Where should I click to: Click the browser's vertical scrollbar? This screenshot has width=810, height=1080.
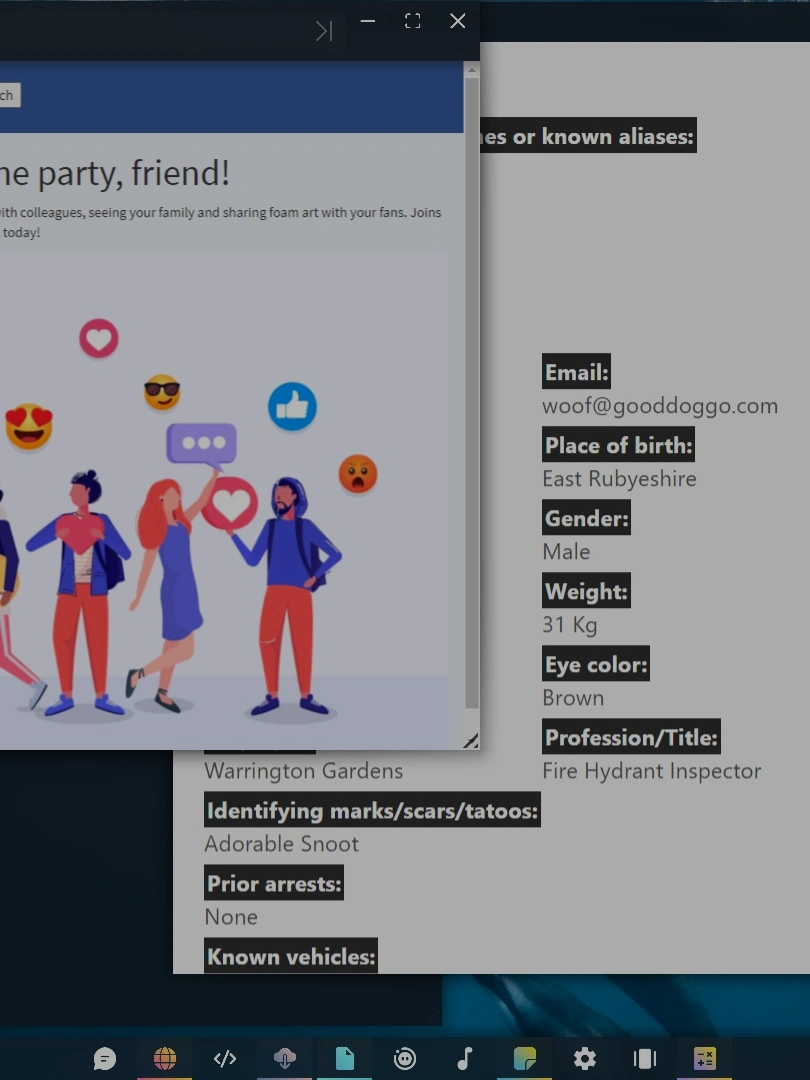471,390
